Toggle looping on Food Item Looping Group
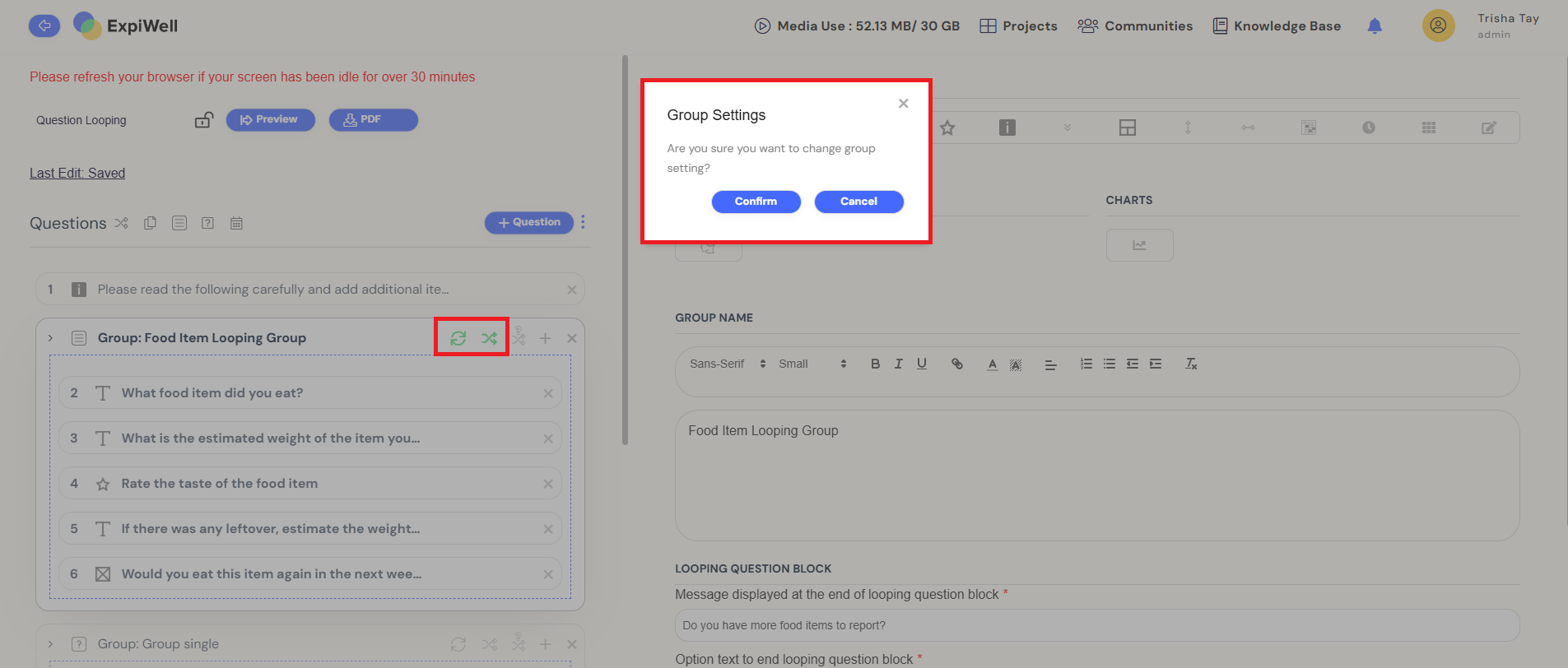Screen dimensions: 1568x668 coord(458,338)
